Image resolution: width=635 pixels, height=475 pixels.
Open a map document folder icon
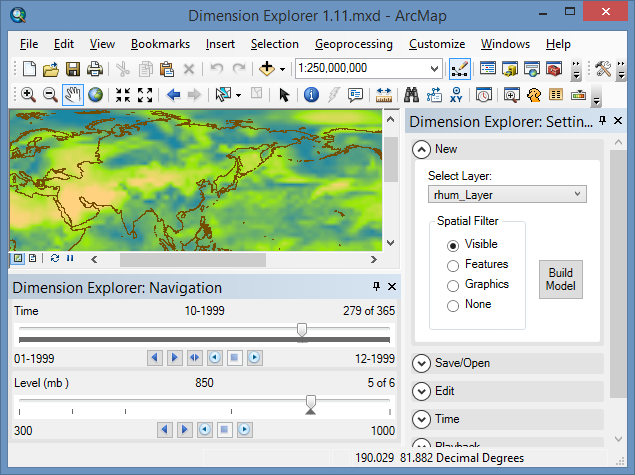coord(51,69)
